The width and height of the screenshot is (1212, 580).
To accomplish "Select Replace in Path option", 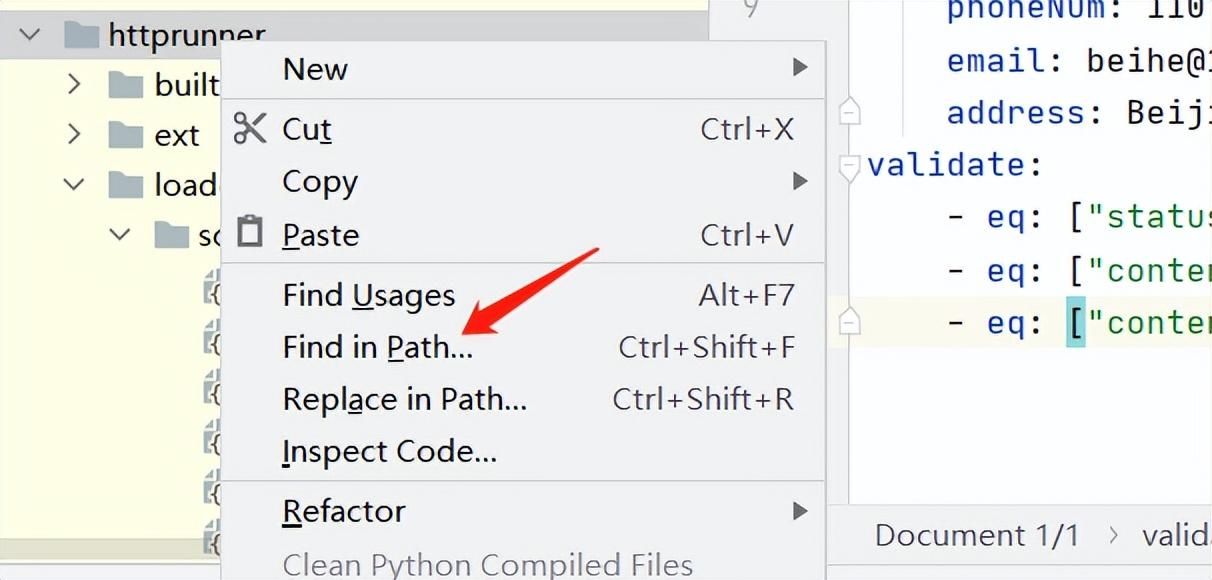I will pyautogui.click(x=404, y=399).
